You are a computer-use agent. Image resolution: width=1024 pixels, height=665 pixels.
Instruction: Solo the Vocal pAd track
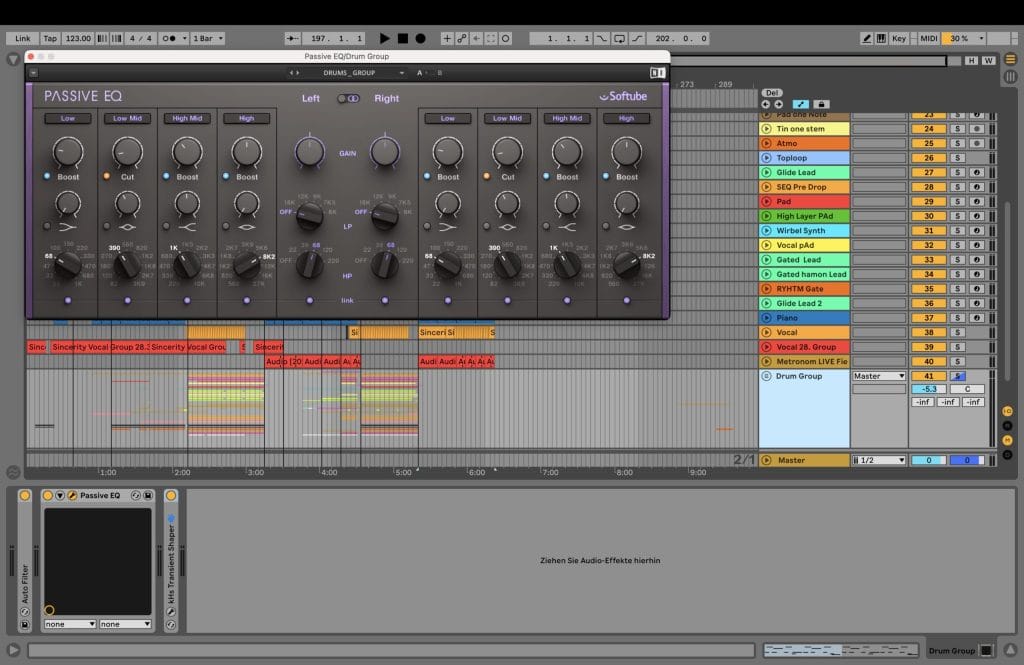[x=957, y=246]
